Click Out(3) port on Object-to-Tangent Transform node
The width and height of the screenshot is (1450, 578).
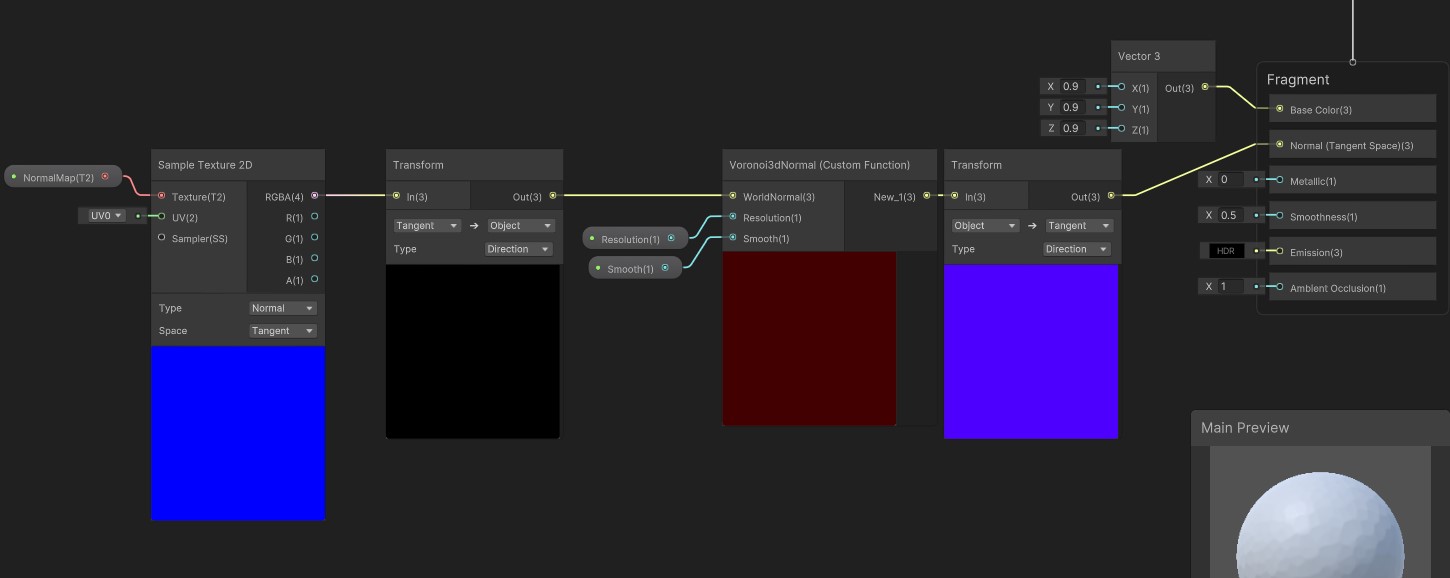1110,196
